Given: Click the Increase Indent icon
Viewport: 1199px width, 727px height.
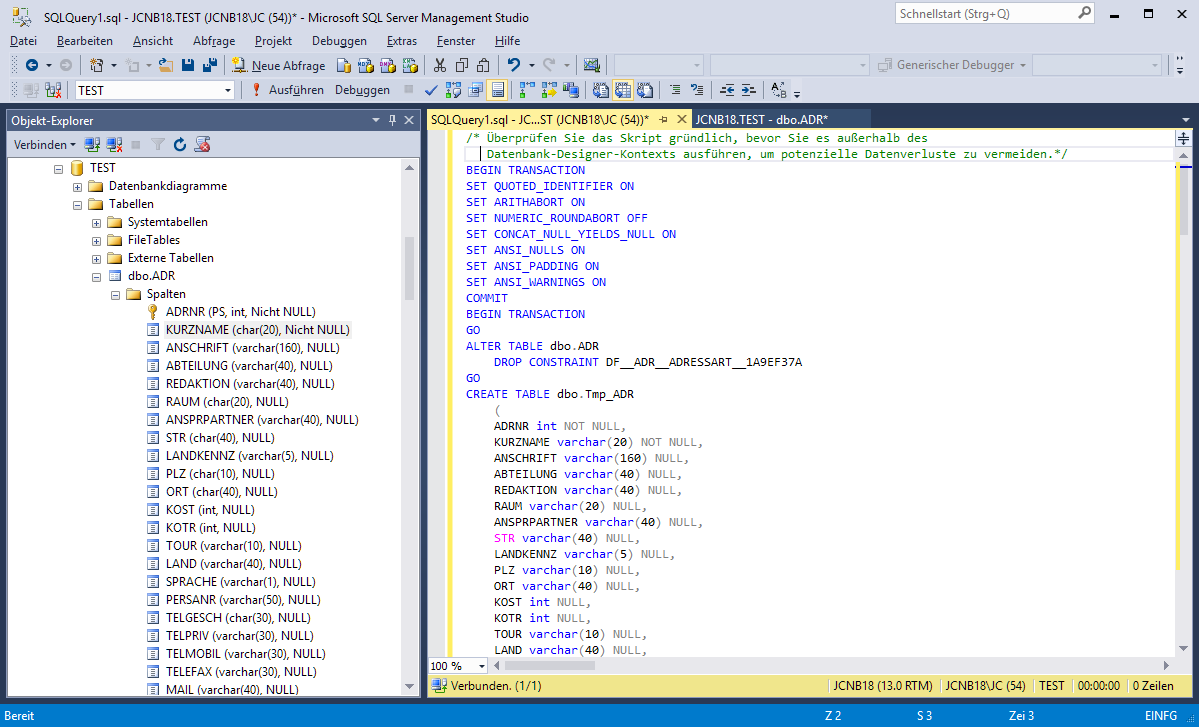Looking at the screenshot, I should pos(748,90).
